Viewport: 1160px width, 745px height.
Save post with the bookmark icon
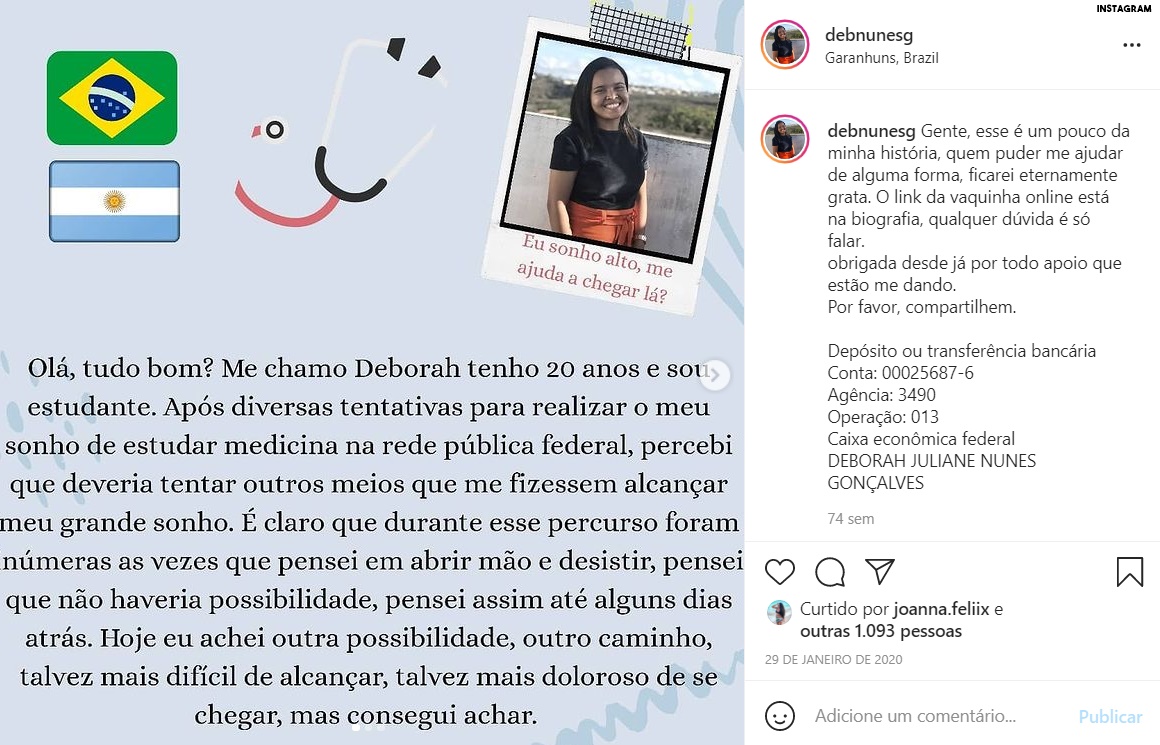tap(1130, 572)
